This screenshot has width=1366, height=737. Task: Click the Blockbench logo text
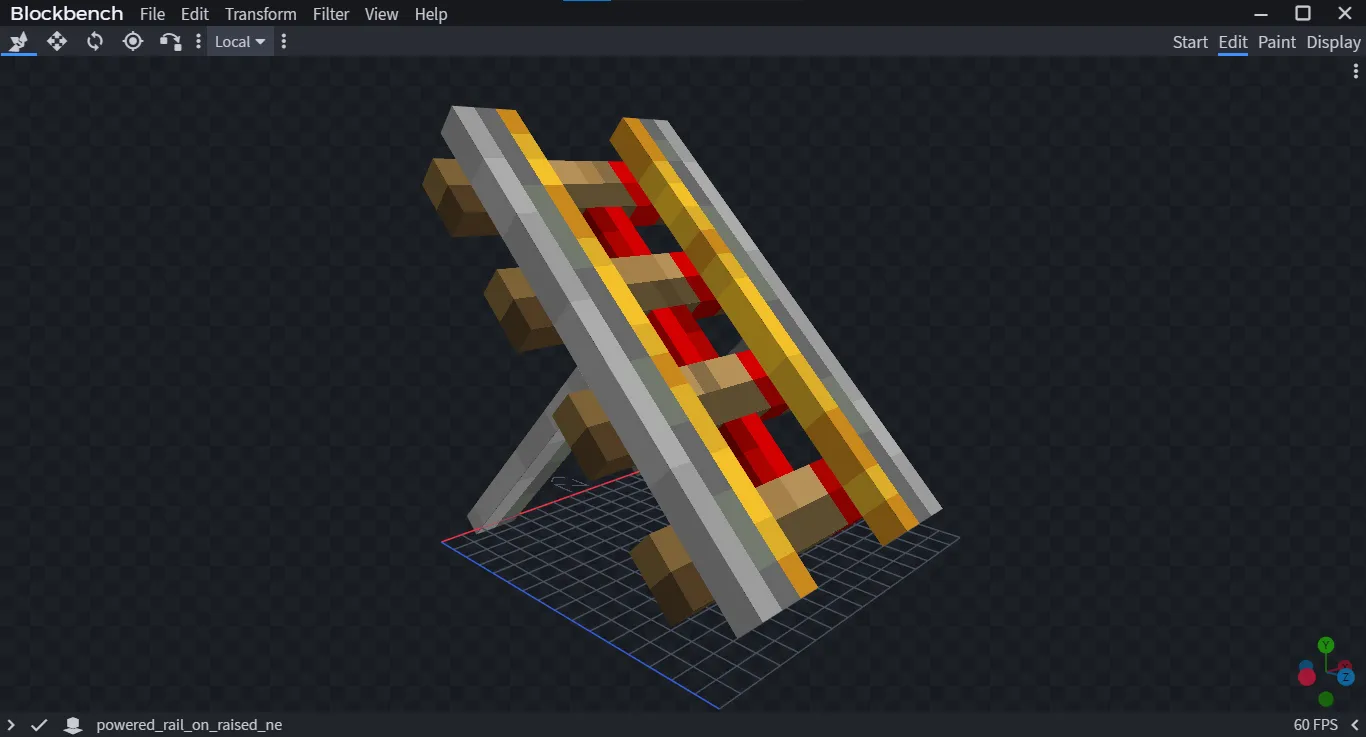tap(67, 14)
